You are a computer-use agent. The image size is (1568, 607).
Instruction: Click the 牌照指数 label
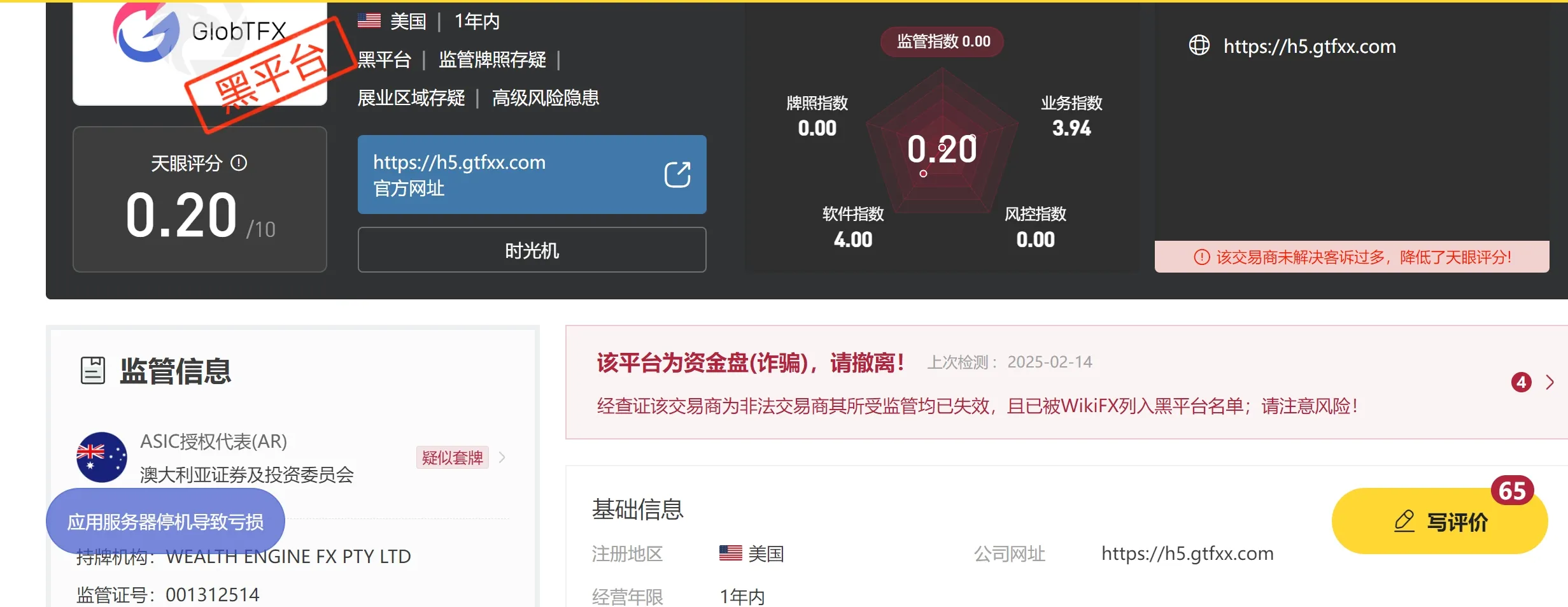(817, 103)
